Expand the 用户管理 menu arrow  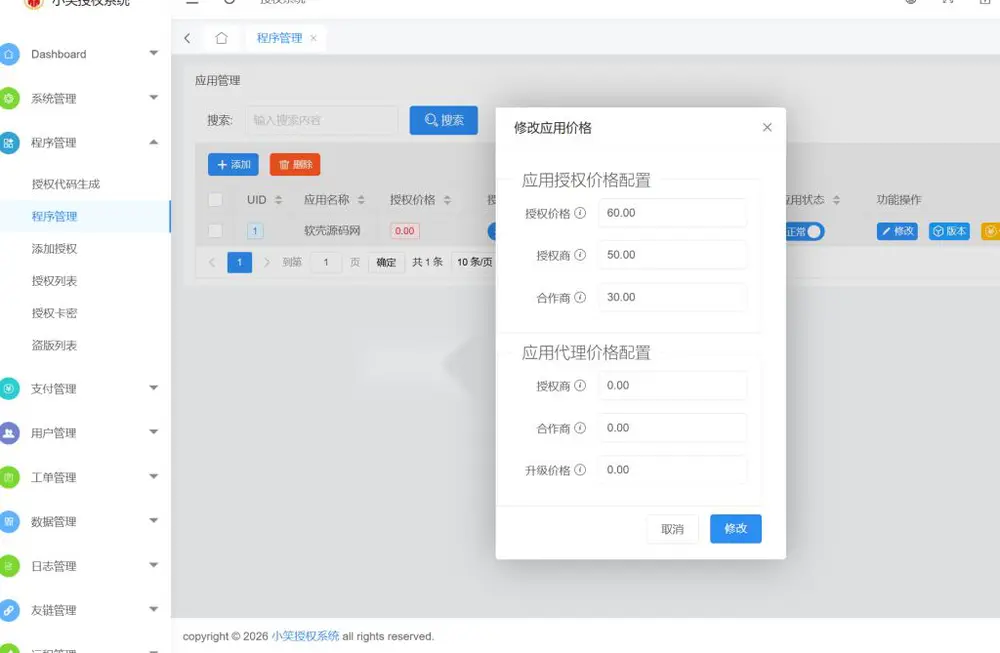pyautogui.click(x=154, y=432)
